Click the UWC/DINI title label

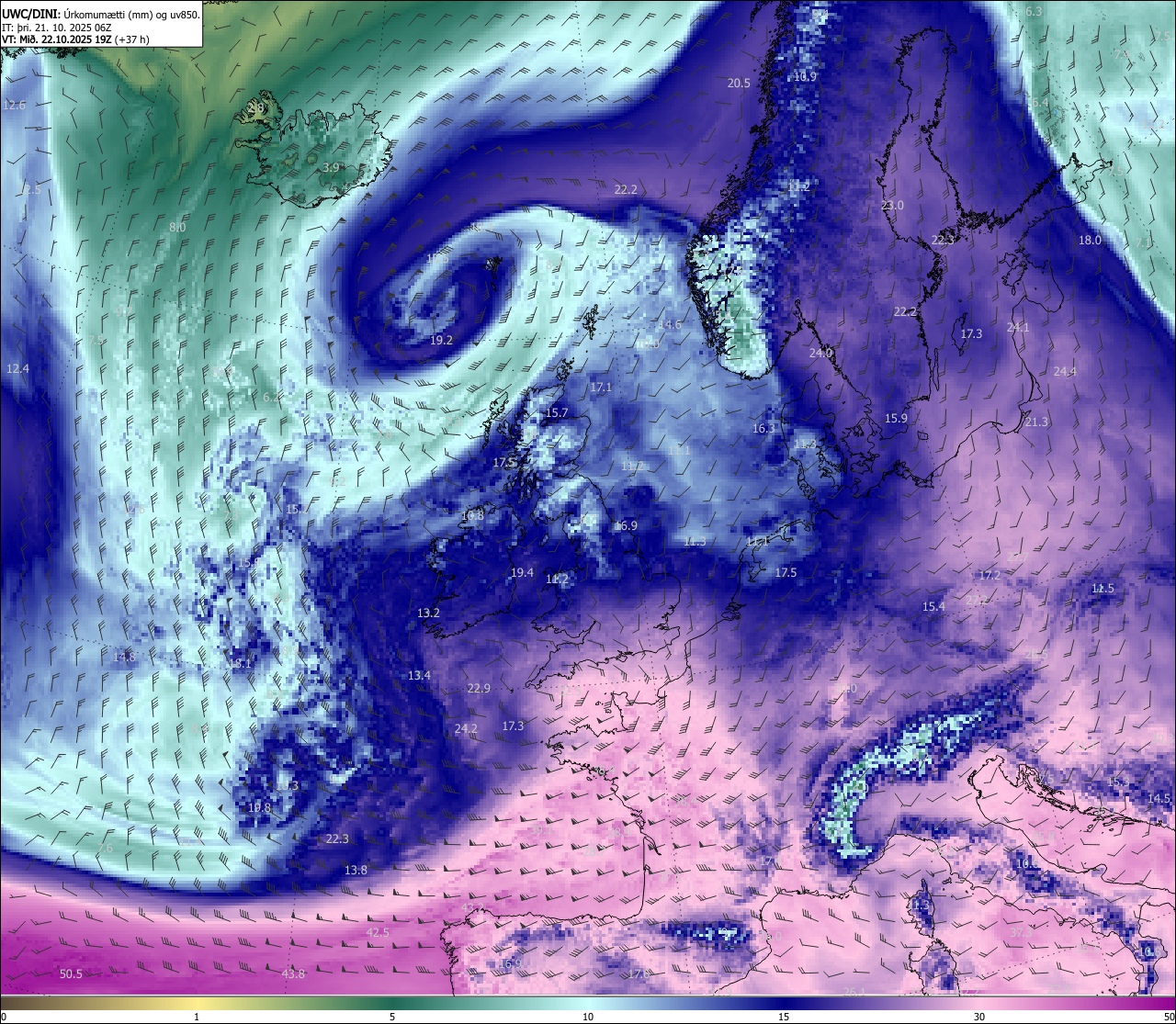30,14
